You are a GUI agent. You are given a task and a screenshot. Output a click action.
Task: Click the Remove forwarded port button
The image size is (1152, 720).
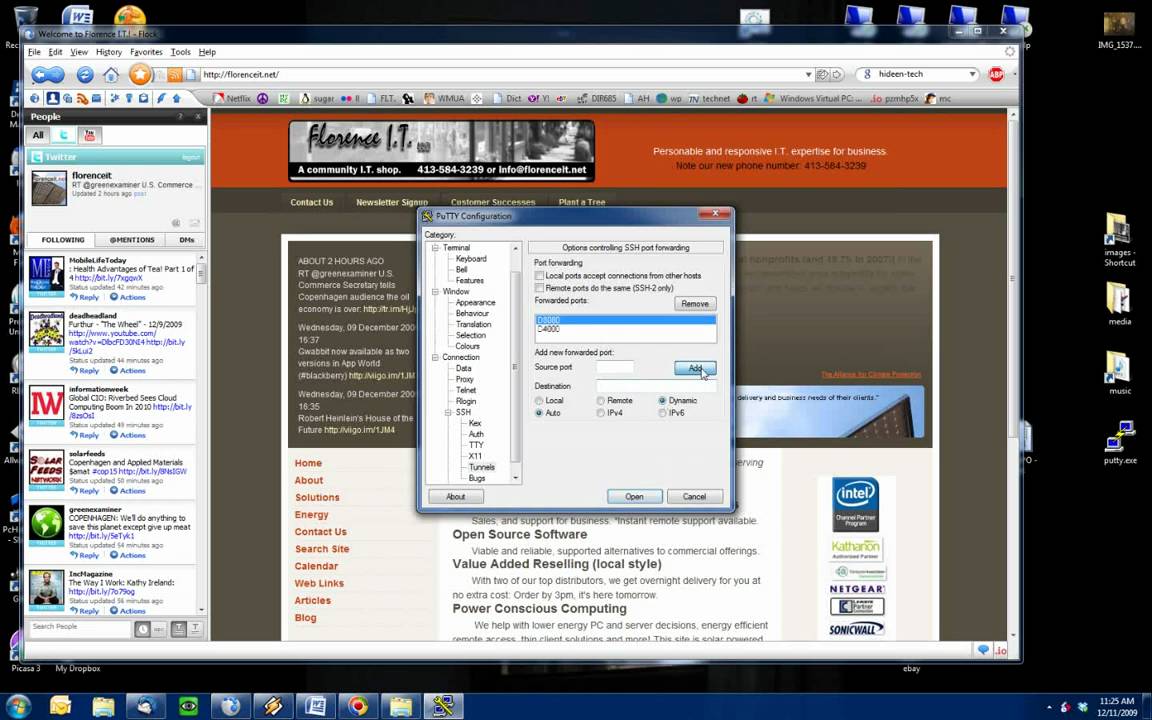click(695, 303)
